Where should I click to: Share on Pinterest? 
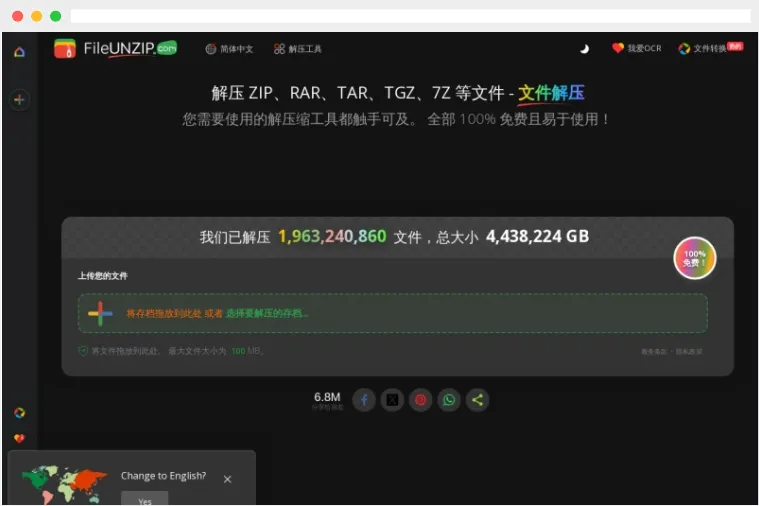tap(420, 400)
